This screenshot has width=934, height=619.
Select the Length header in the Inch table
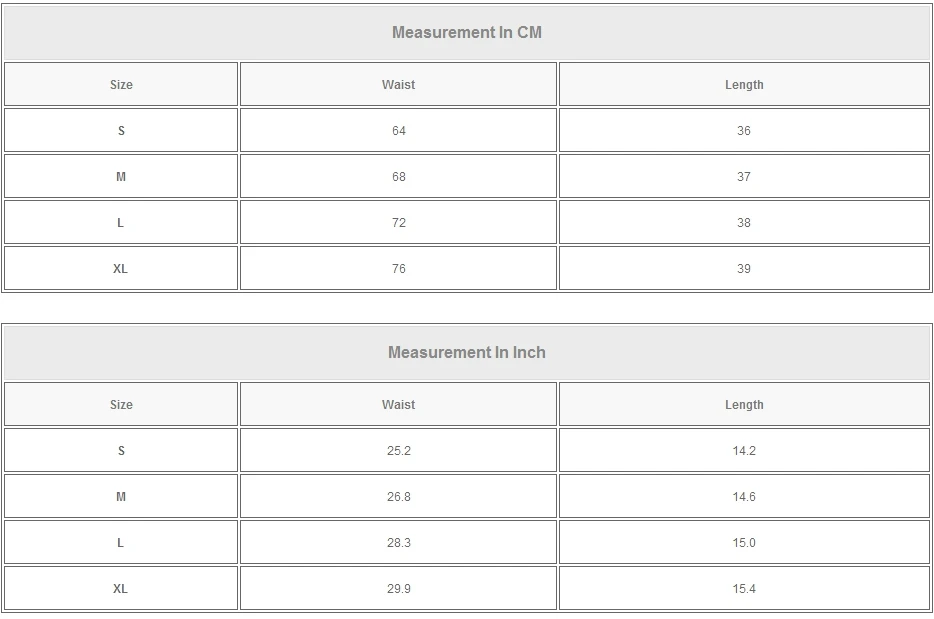coord(743,405)
